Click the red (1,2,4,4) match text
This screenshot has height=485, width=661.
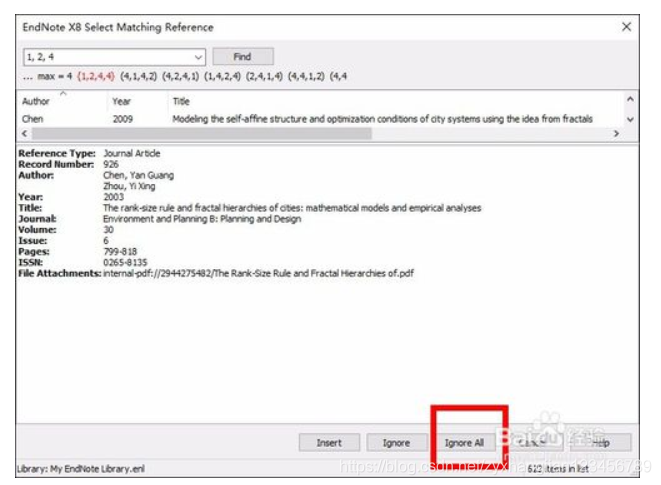(x=96, y=76)
